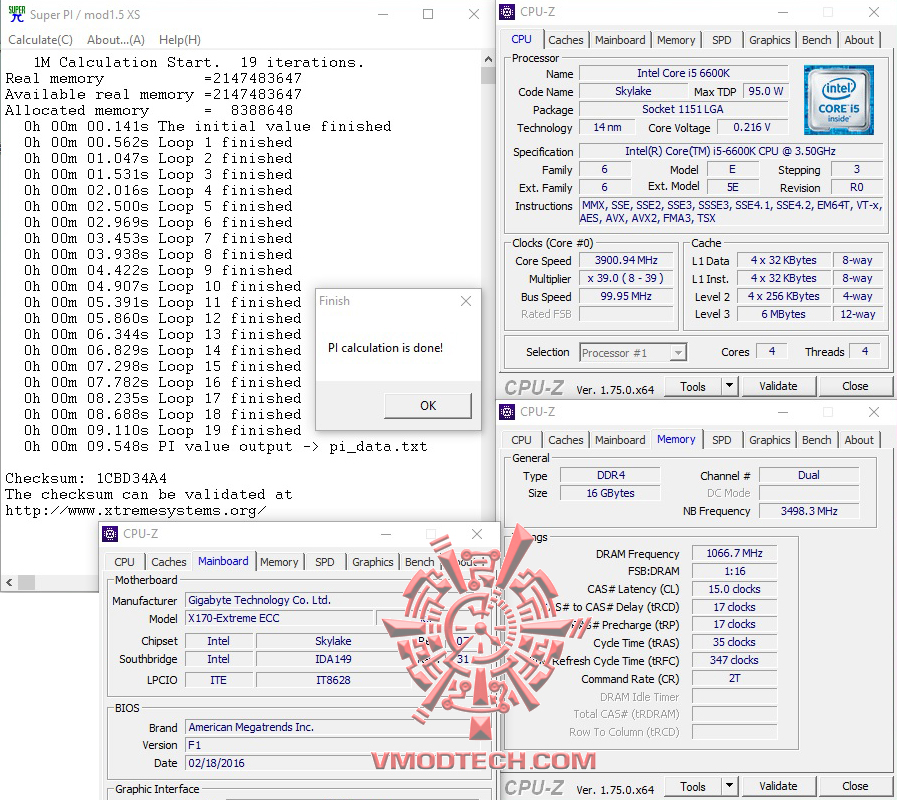
Task: Click the CPU-Z icon in Memory window title bar
Action: coord(507,412)
